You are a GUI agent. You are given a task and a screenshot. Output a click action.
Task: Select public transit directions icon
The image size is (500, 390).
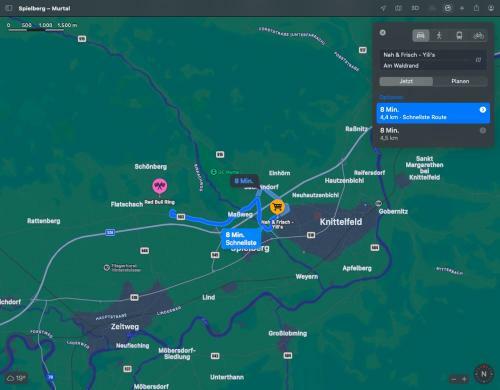[x=459, y=35]
